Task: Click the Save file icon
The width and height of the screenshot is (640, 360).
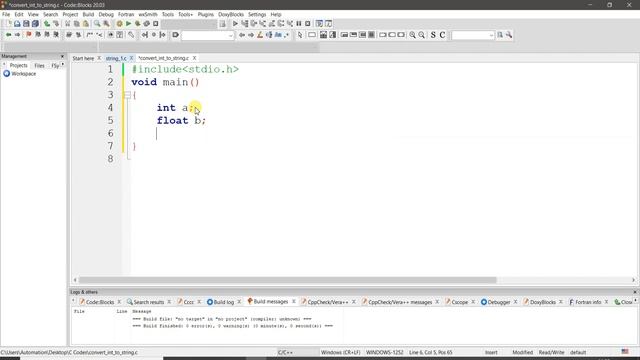Action: click(26, 24)
